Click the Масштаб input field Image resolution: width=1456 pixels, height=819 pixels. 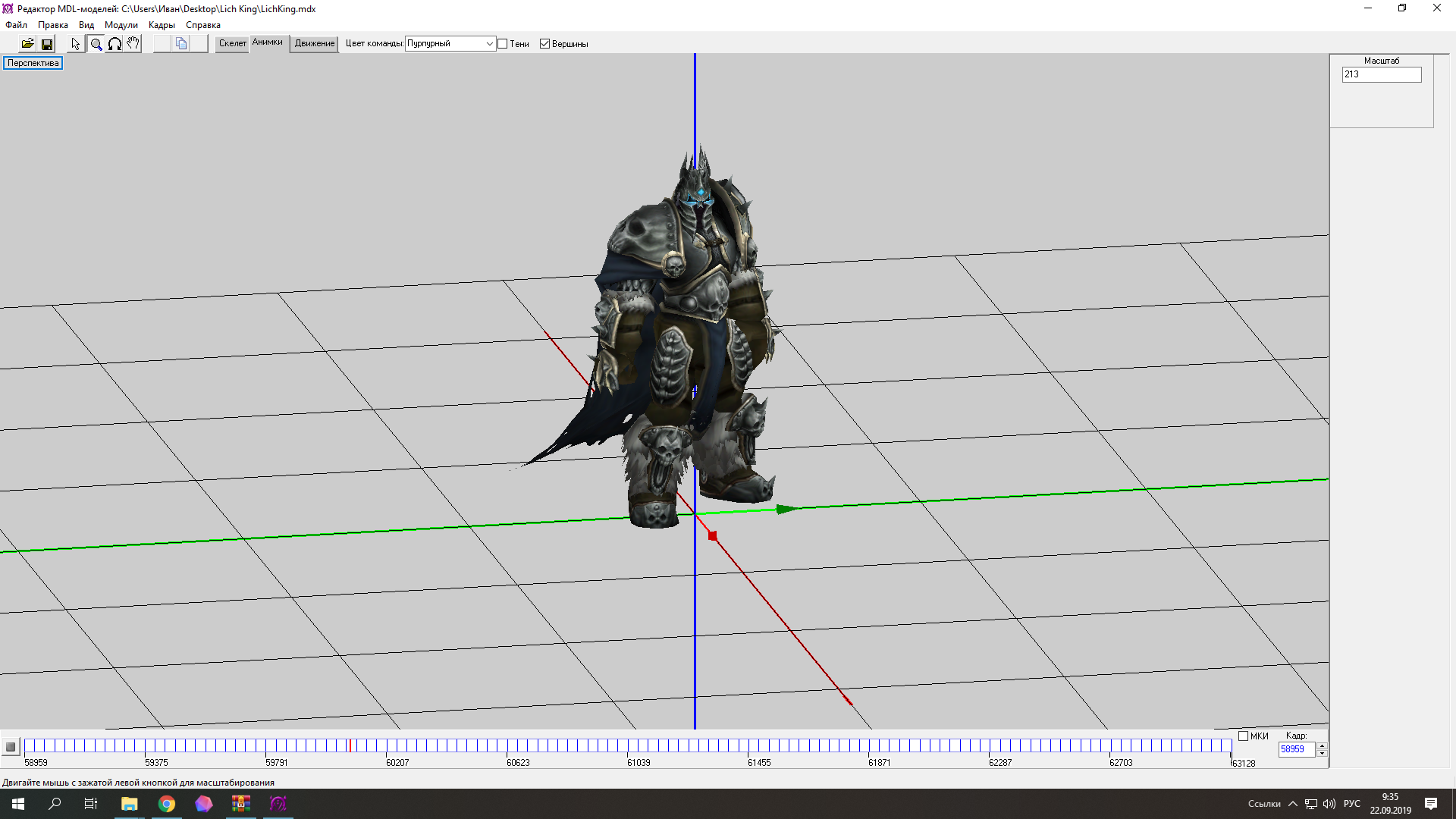pyautogui.click(x=1381, y=74)
